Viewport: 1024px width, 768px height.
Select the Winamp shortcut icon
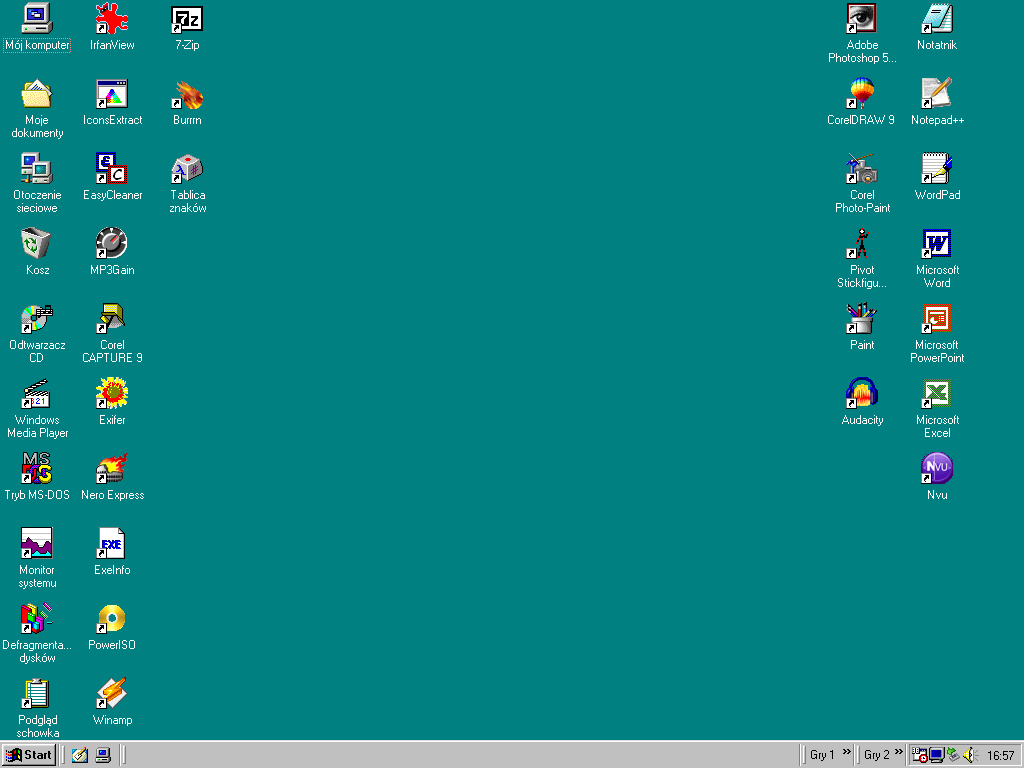click(x=112, y=694)
